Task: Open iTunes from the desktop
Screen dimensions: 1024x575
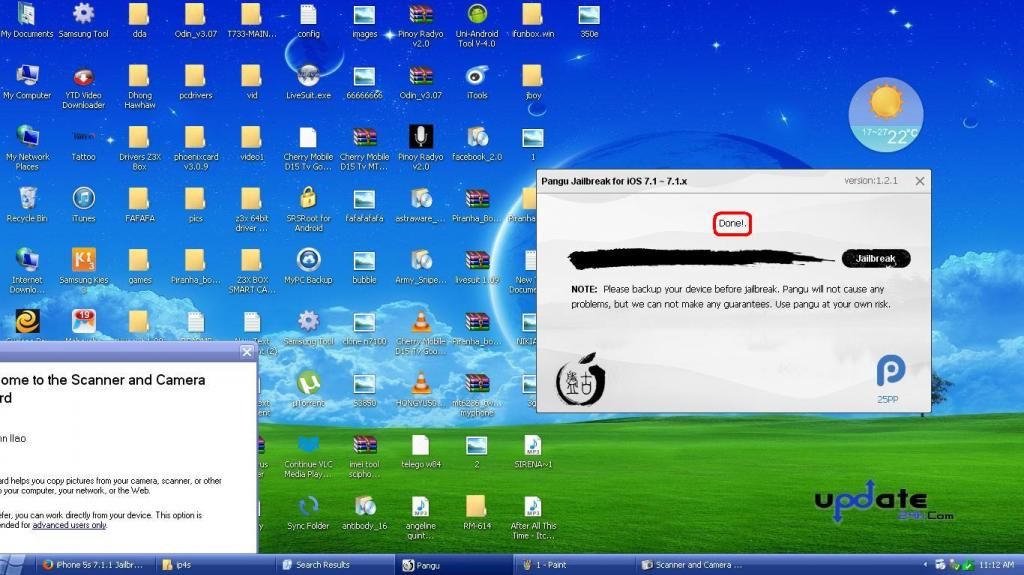Action: pyautogui.click(x=84, y=198)
